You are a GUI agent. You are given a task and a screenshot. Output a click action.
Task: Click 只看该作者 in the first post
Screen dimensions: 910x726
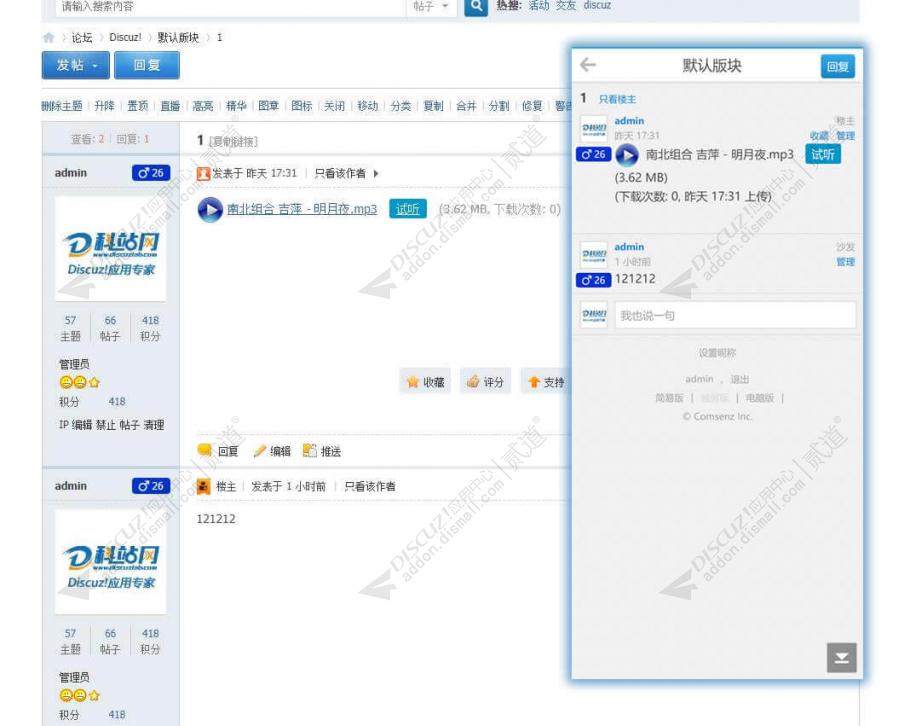[x=340, y=174]
